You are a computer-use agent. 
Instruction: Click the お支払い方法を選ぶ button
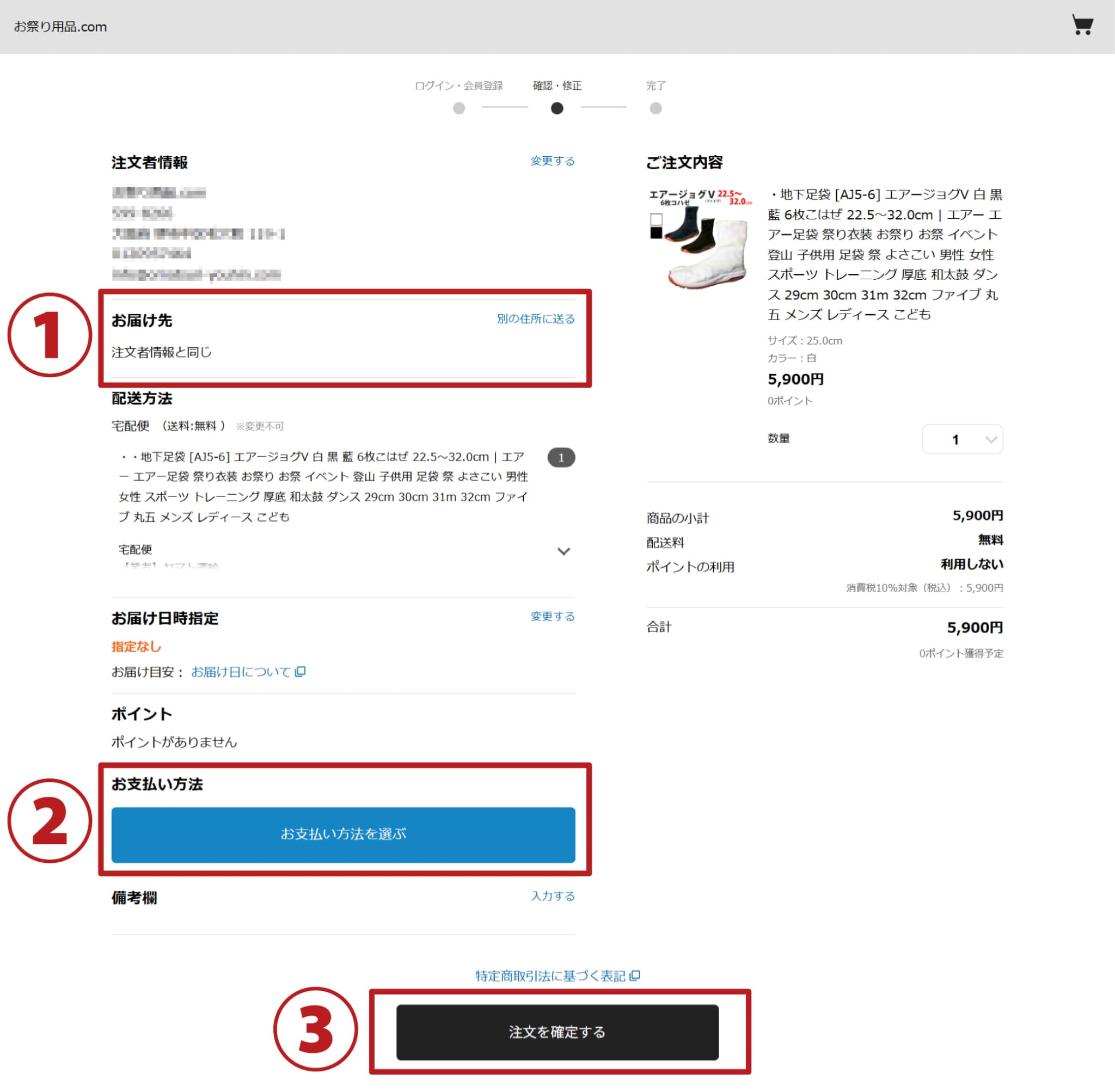(343, 835)
